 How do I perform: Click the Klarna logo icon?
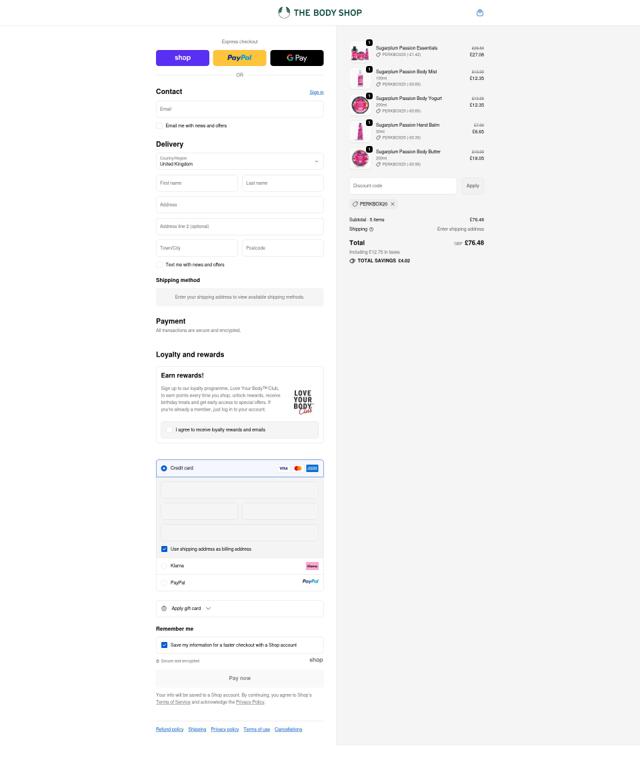[312, 566]
